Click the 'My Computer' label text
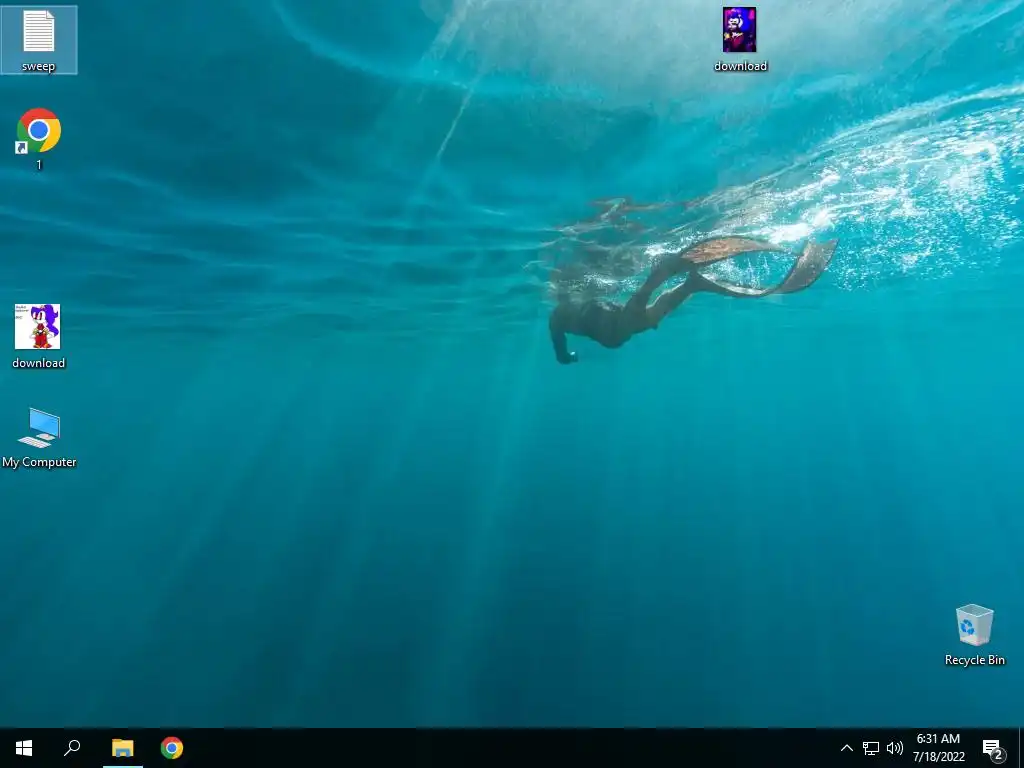1024x768 pixels. point(39,462)
